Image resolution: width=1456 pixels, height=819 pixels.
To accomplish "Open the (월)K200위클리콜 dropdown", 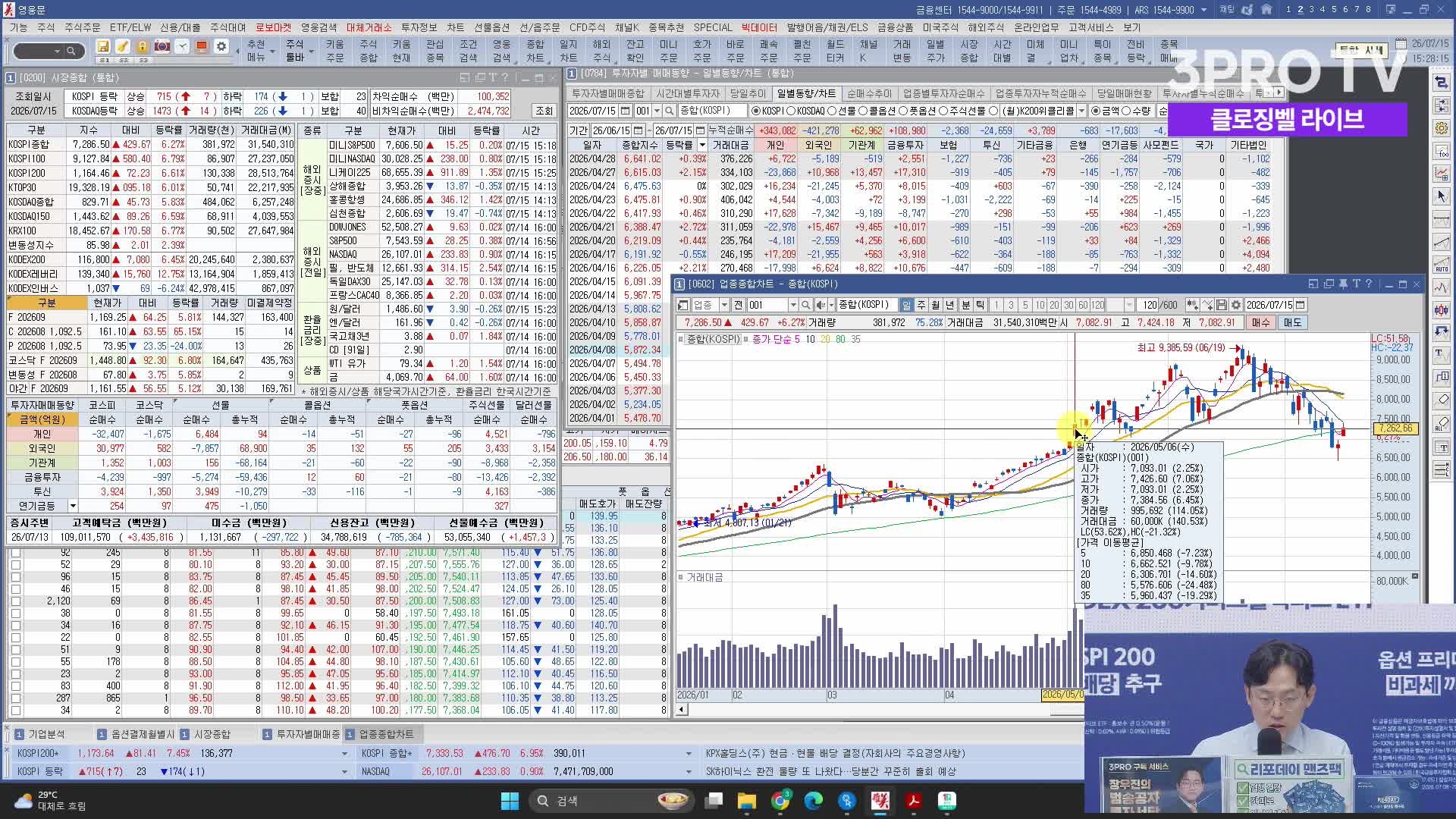I will click(x=1081, y=111).
